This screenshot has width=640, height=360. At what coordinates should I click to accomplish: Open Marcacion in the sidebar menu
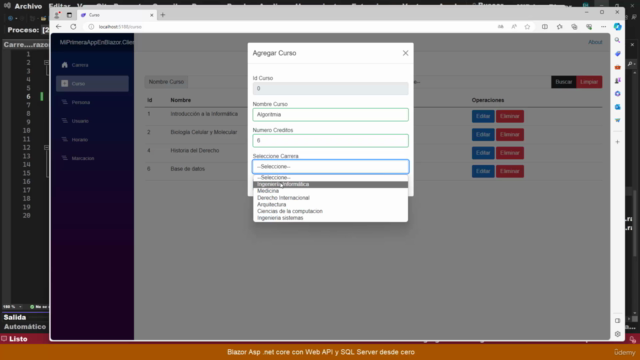click(x=92, y=158)
